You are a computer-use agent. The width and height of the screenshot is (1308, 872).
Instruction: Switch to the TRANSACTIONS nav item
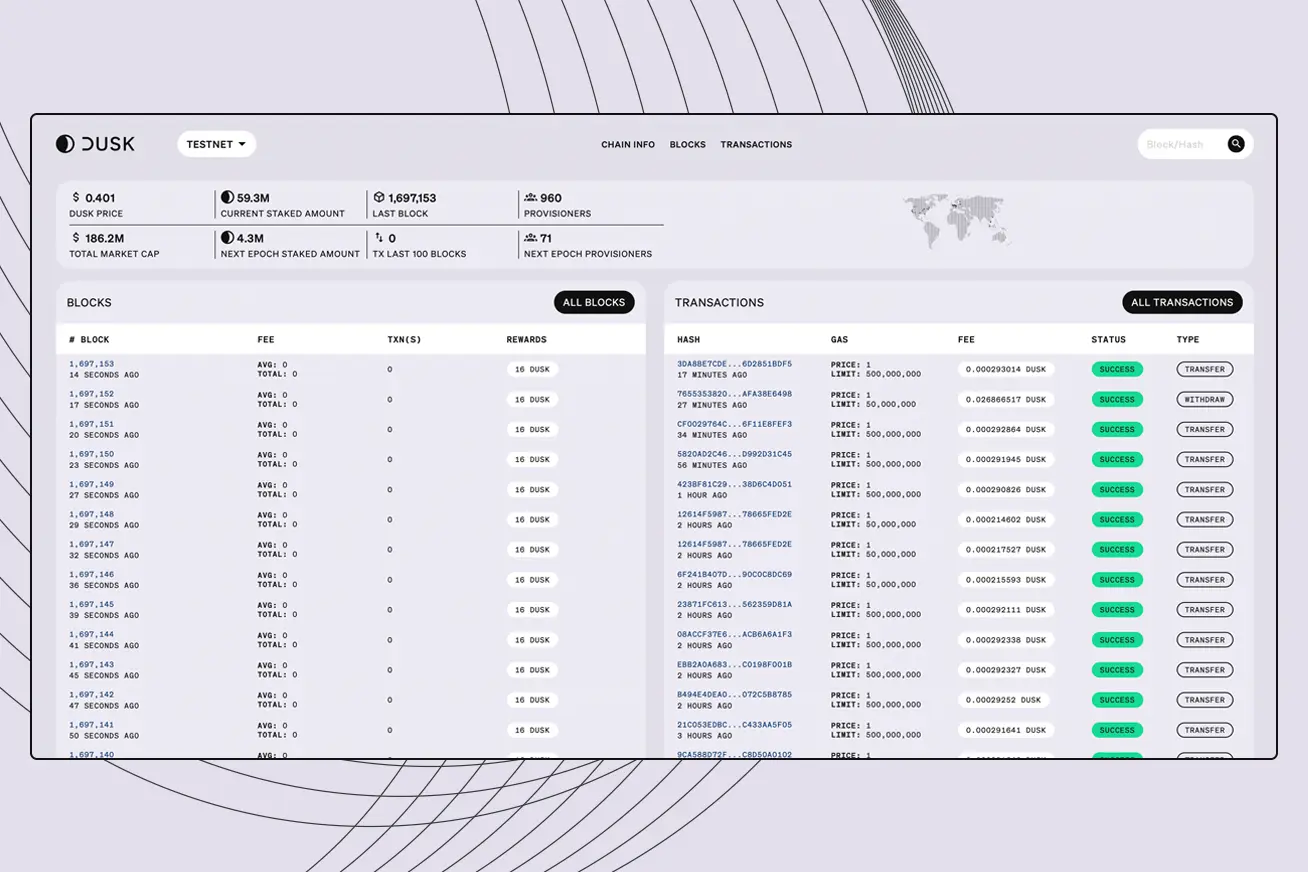pyautogui.click(x=756, y=144)
